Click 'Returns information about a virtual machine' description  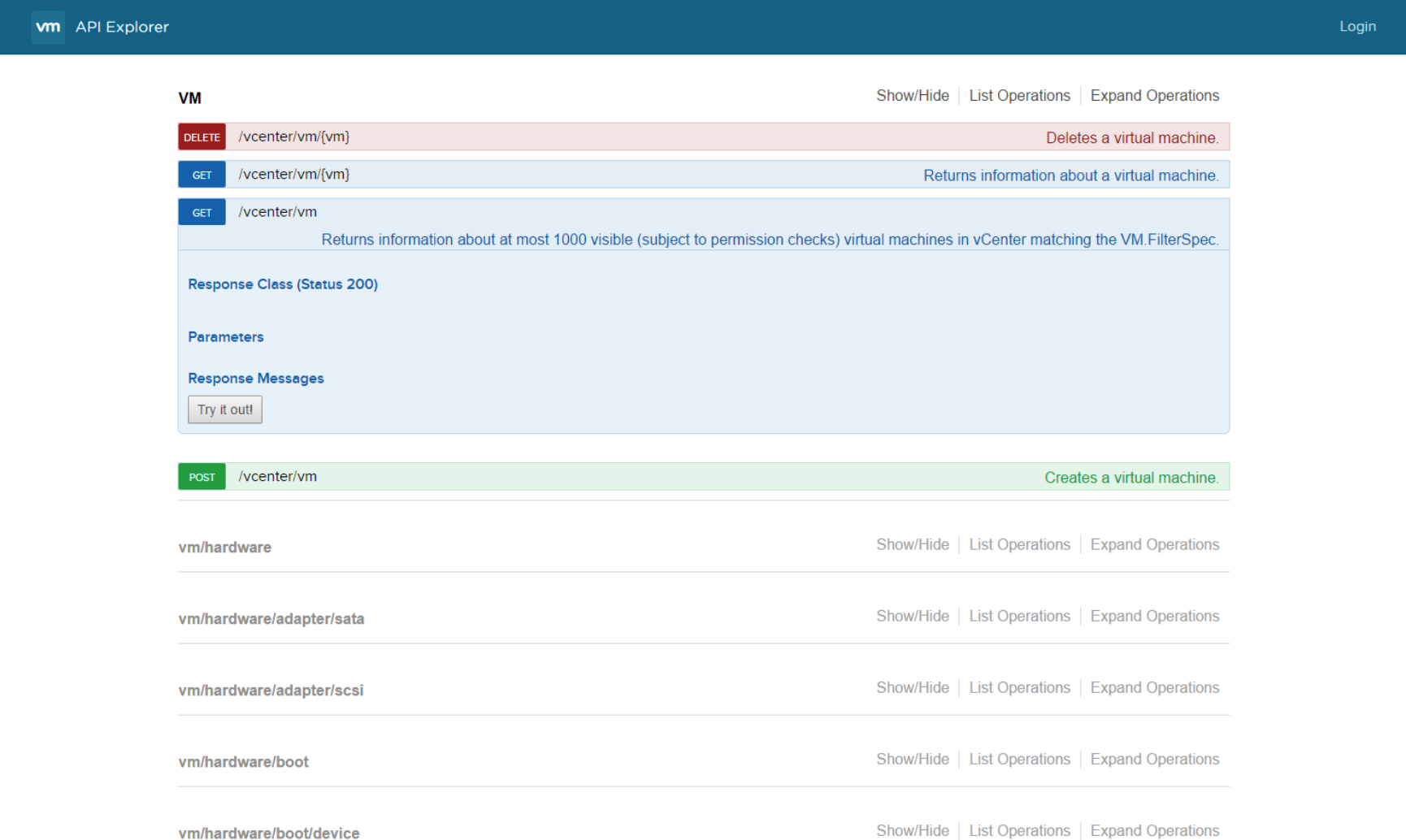[x=1071, y=175]
